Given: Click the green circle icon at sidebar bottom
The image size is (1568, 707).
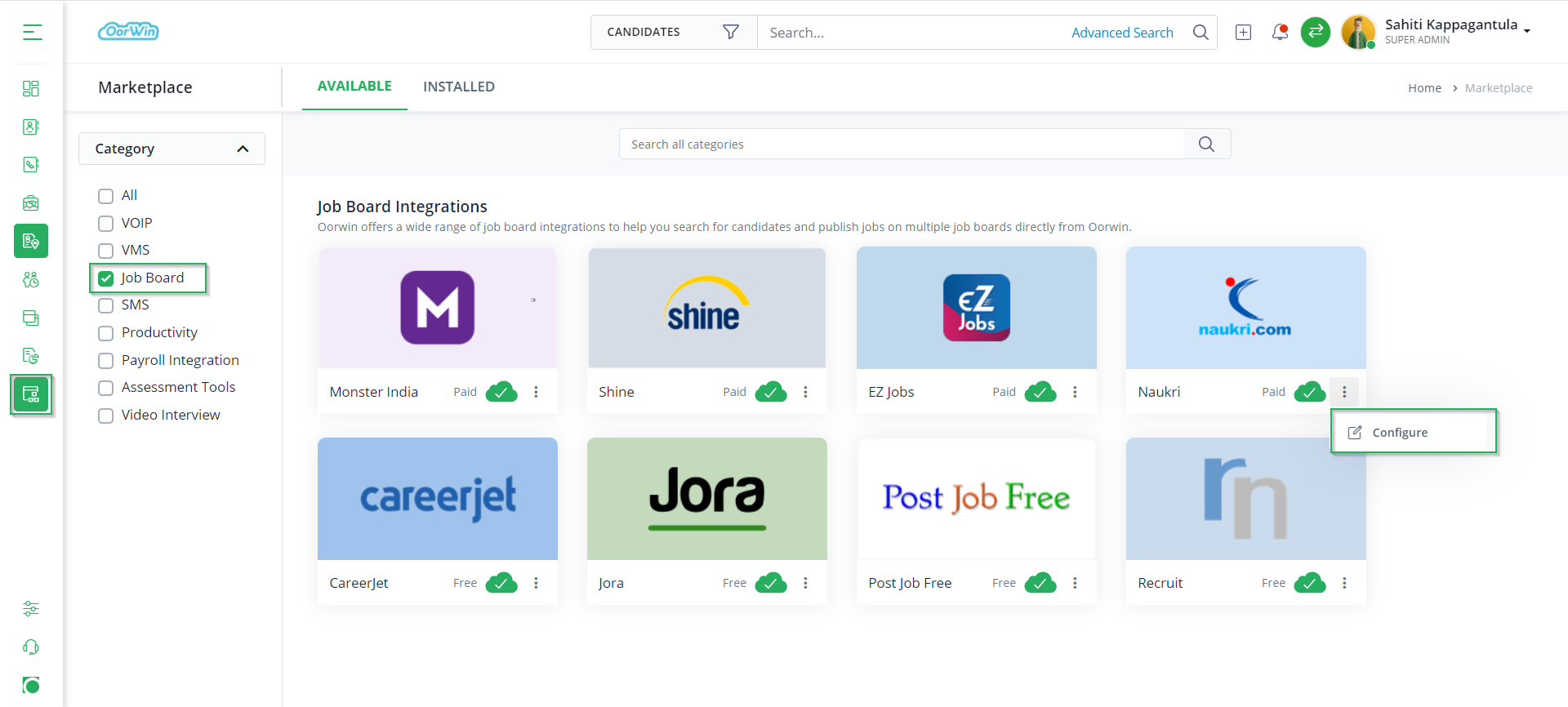Looking at the screenshot, I should tap(31, 685).
